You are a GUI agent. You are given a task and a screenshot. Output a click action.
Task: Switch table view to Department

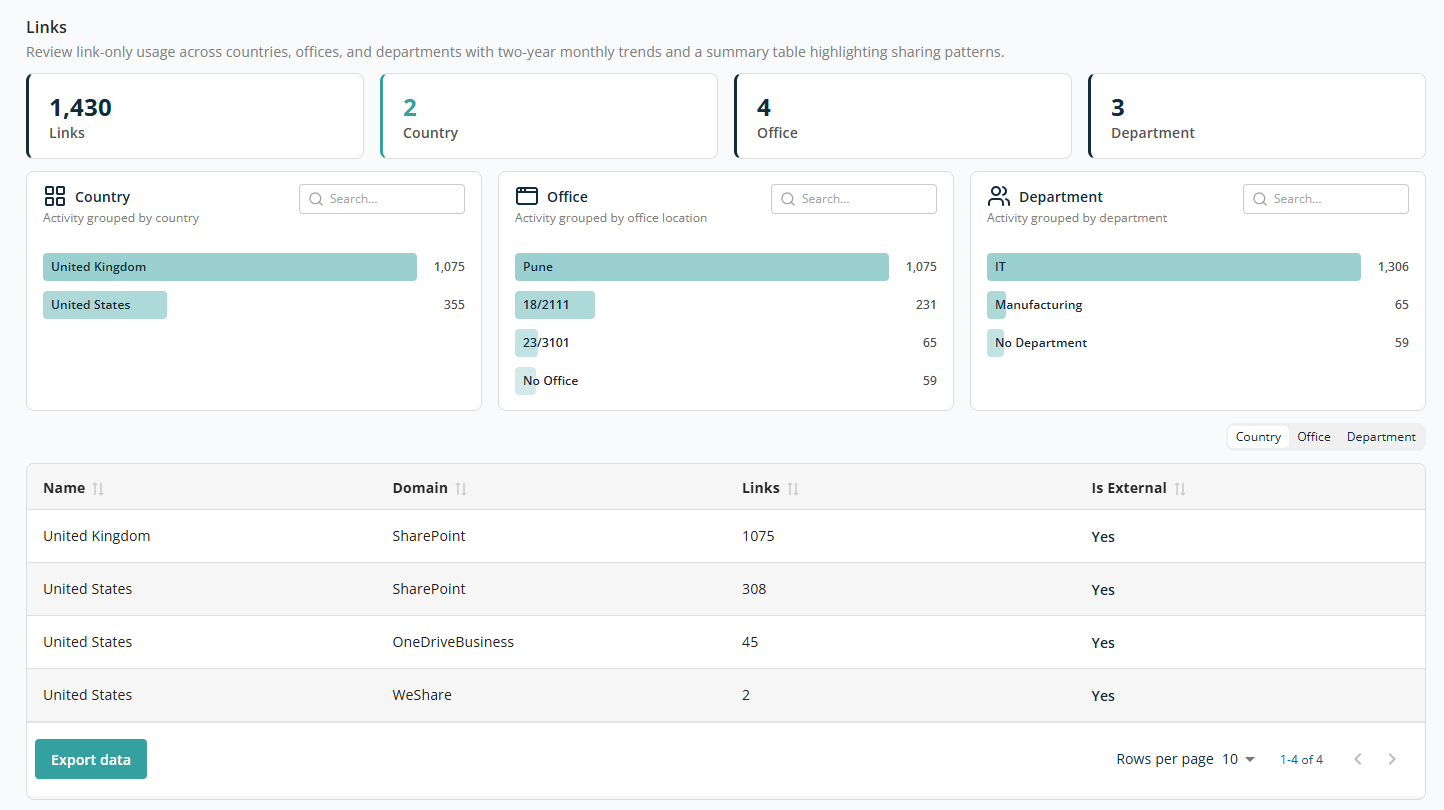[1381, 437]
